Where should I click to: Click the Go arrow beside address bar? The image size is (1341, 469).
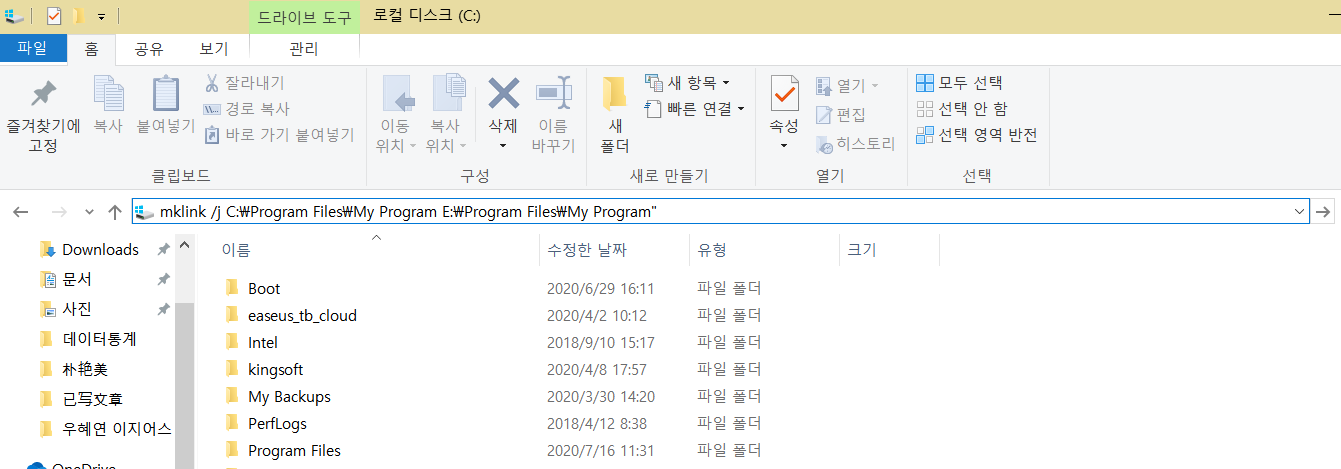tap(1324, 211)
